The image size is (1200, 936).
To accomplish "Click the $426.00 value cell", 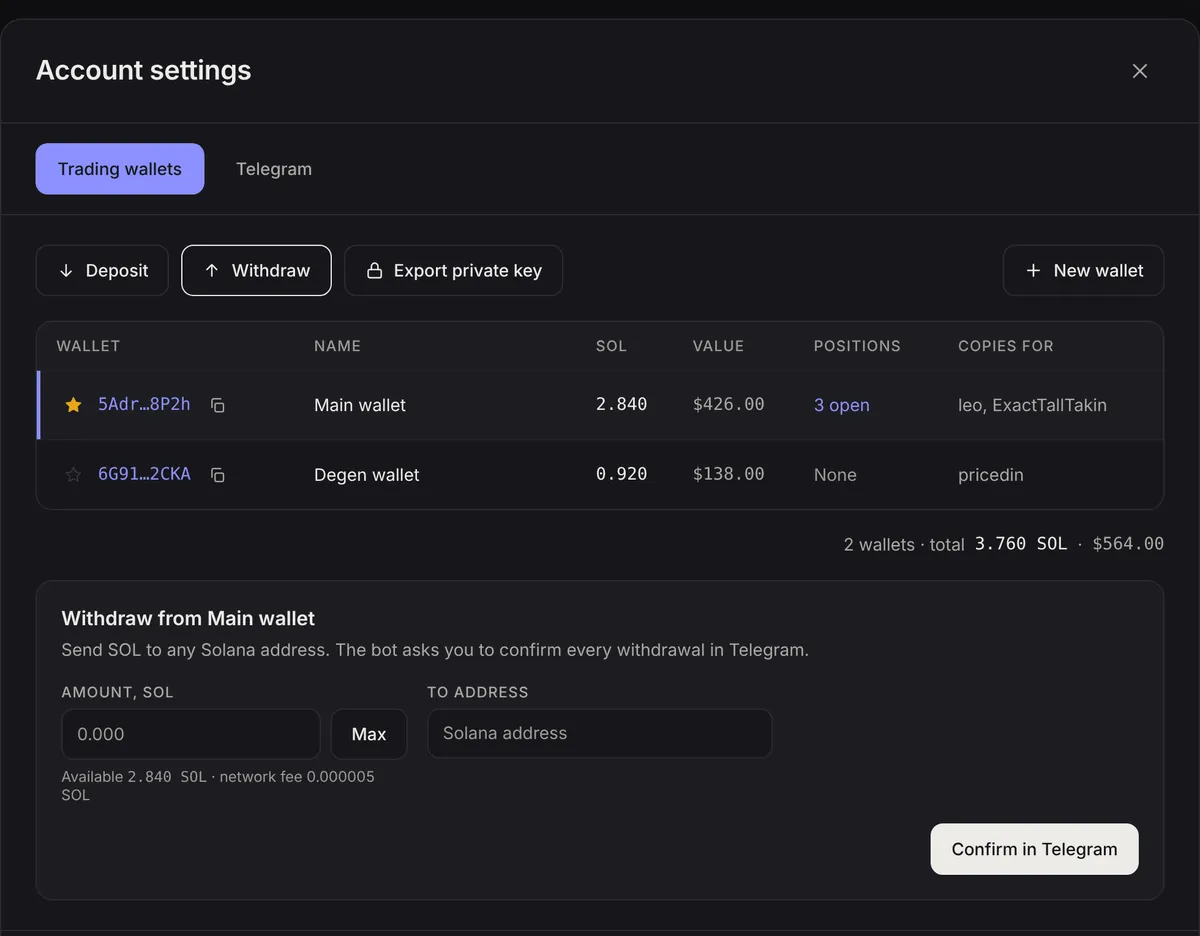I will click(729, 405).
